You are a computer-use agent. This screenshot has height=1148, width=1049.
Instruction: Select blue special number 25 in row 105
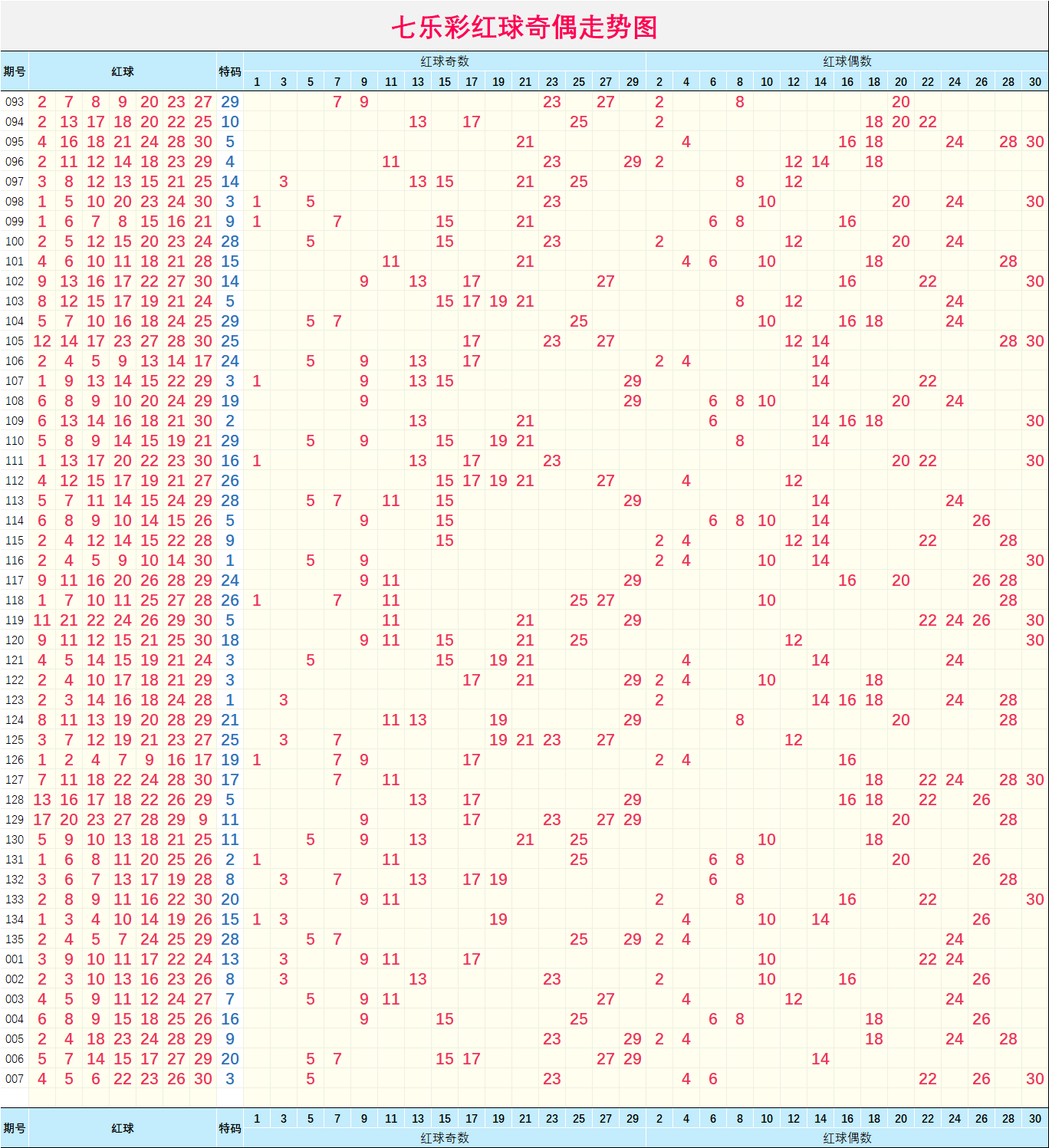pyautogui.click(x=230, y=341)
